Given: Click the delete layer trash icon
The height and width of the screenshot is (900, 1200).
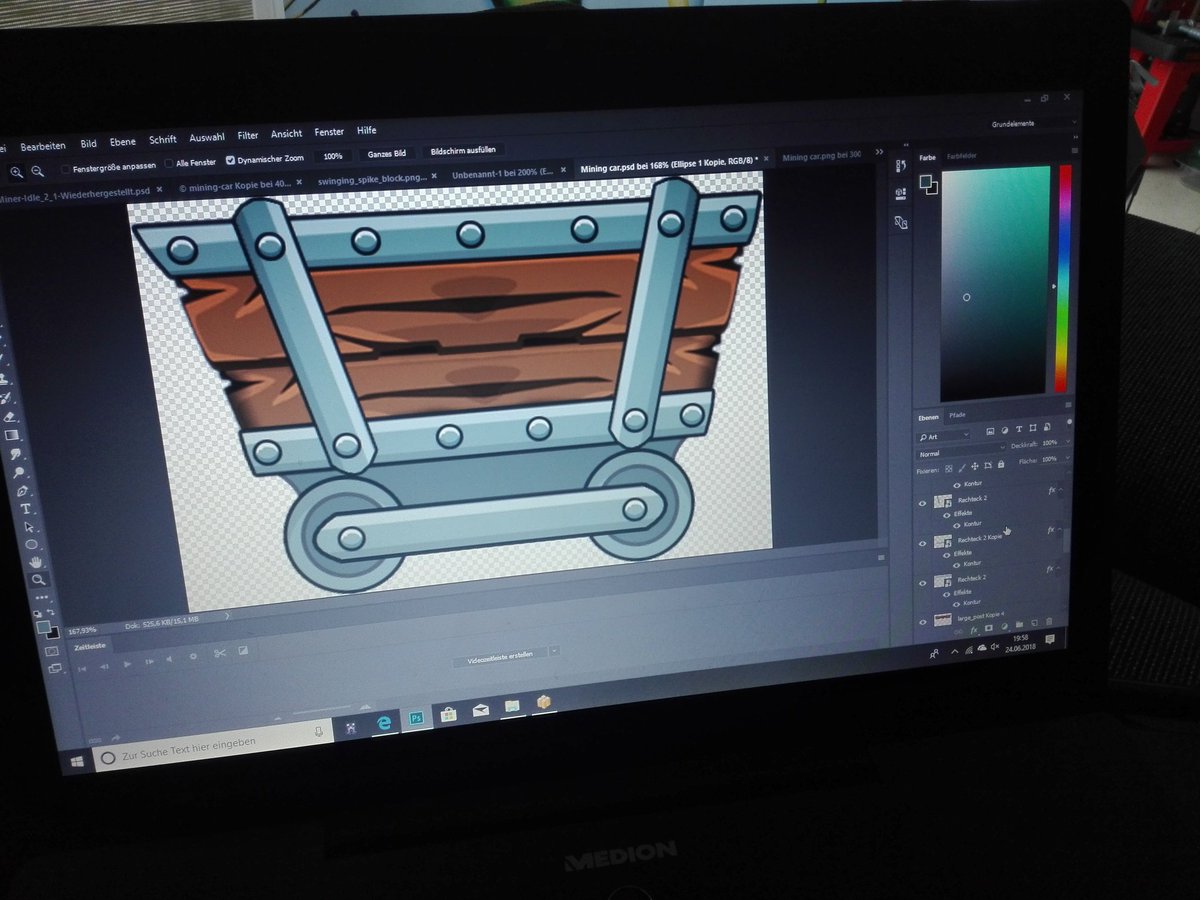Looking at the screenshot, I should 1049,621.
